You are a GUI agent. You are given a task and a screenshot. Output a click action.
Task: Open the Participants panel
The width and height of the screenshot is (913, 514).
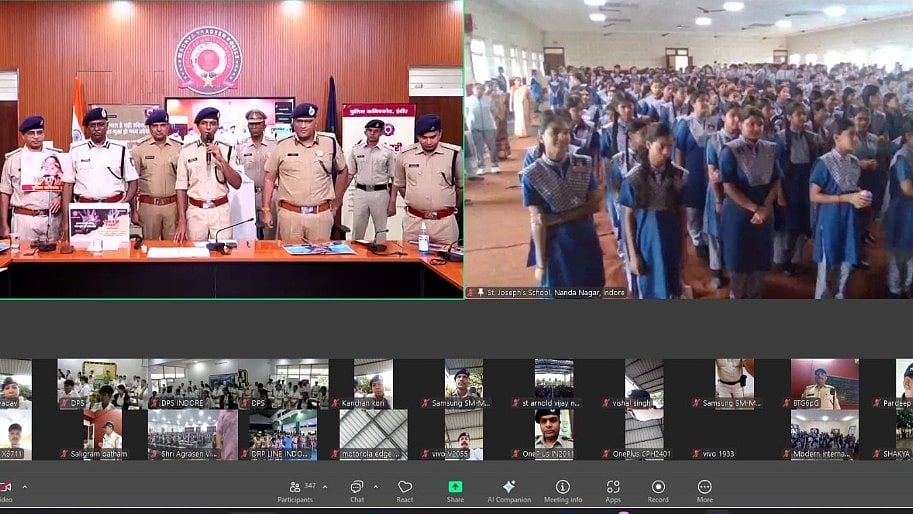point(295,490)
